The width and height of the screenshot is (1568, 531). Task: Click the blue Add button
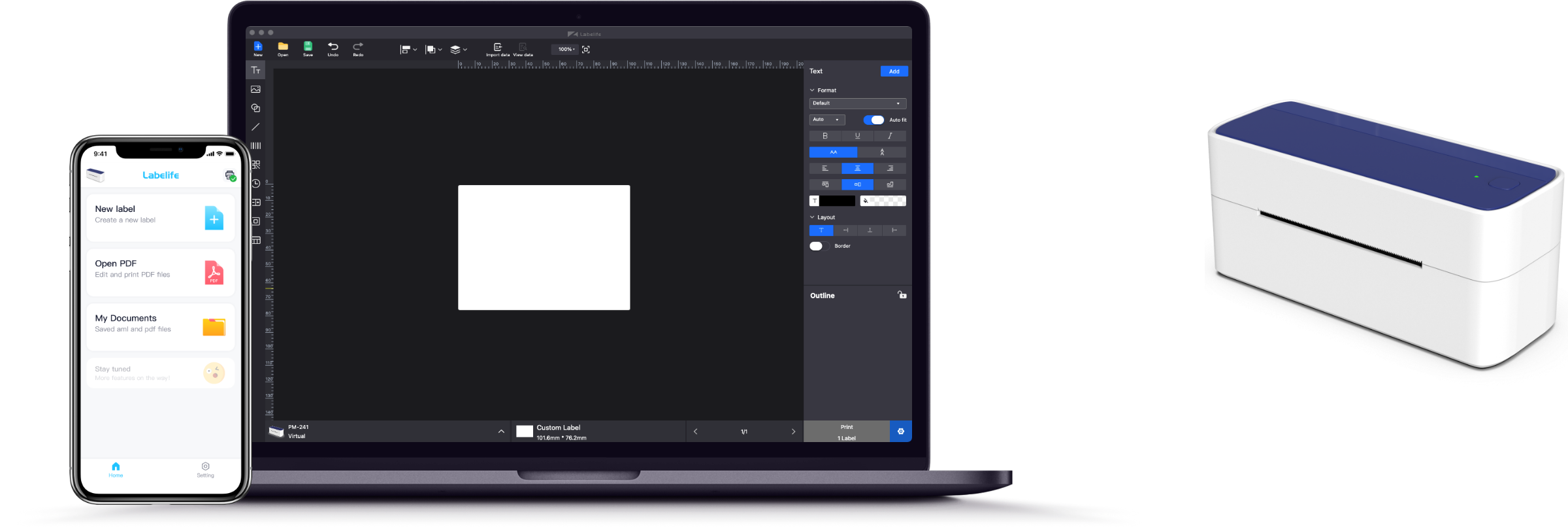point(894,71)
